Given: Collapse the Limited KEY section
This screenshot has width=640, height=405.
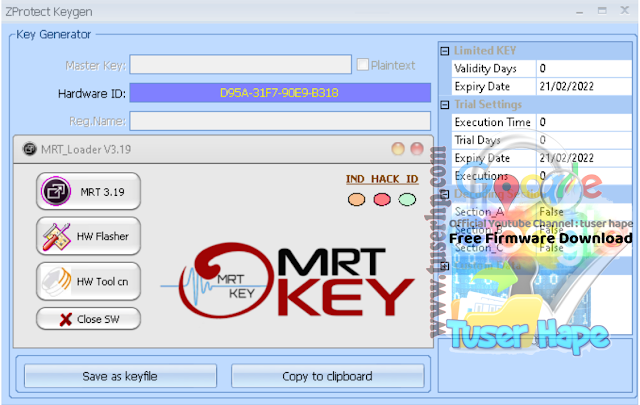Looking at the screenshot, I should 445,51.
